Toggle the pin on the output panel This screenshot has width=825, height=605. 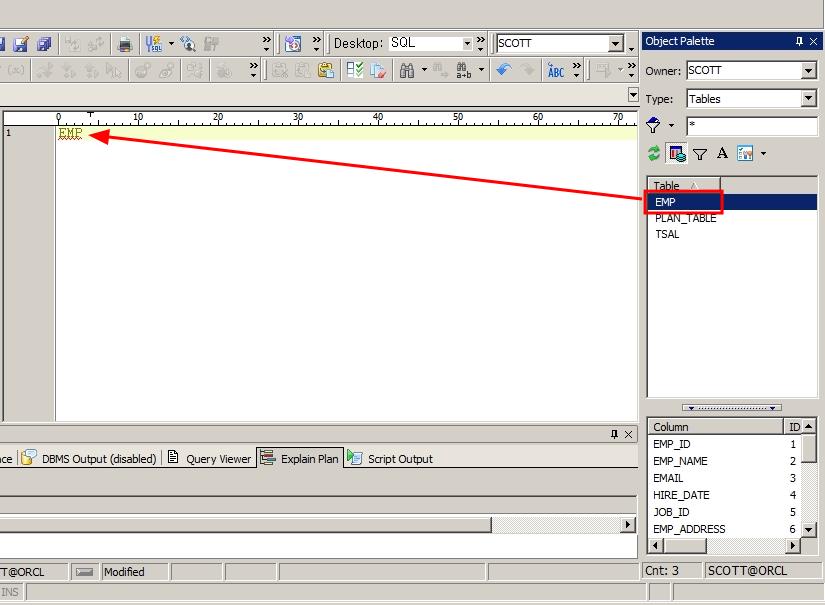614,434
